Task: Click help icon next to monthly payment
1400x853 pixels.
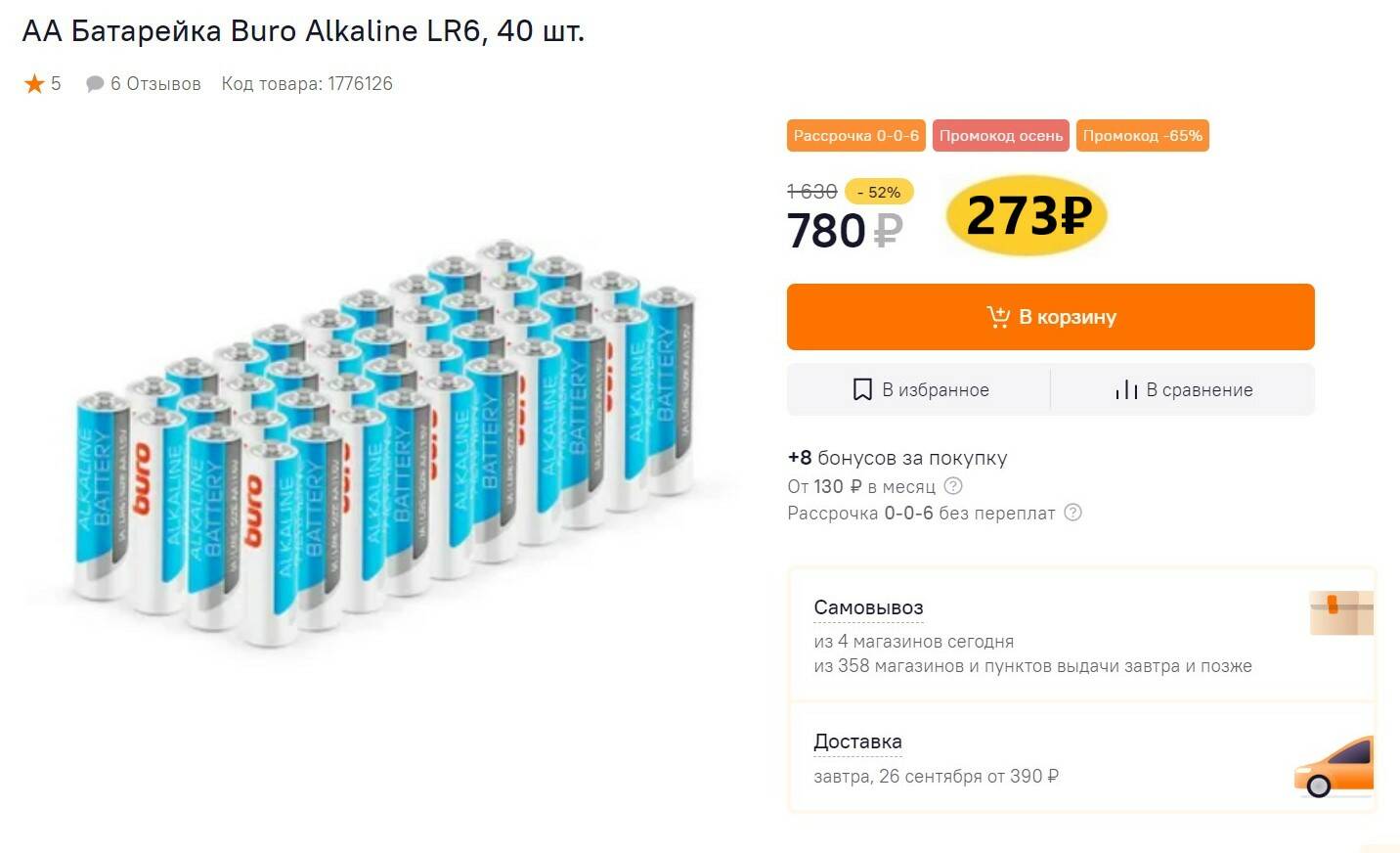Action: [953, 486]
